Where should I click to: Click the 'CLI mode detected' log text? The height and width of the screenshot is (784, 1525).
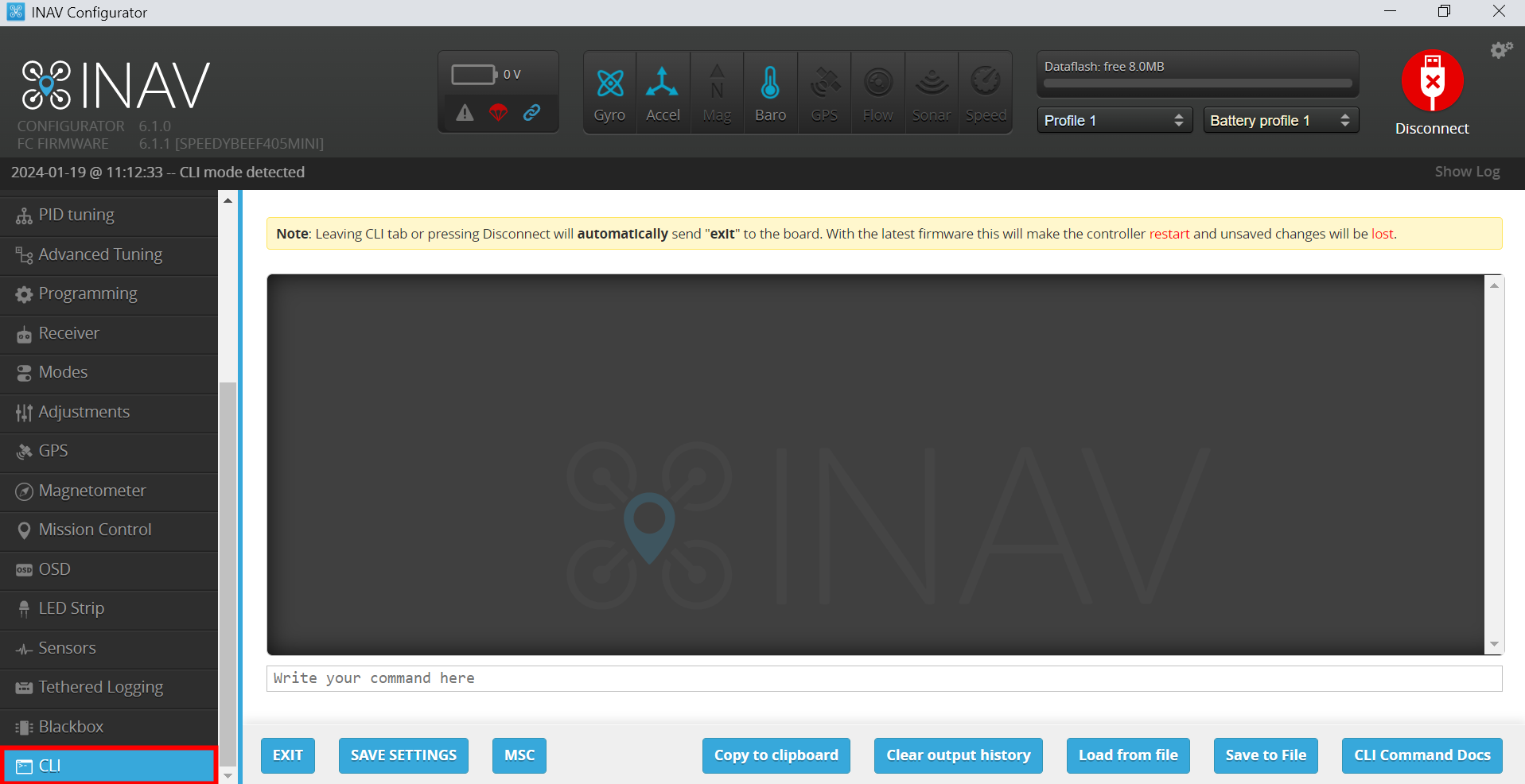(x=242, y=173)
